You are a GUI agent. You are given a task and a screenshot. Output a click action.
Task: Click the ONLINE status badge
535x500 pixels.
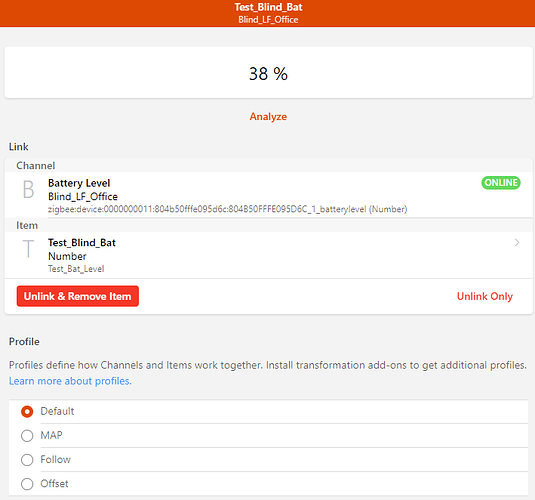(x=501, y=183)
